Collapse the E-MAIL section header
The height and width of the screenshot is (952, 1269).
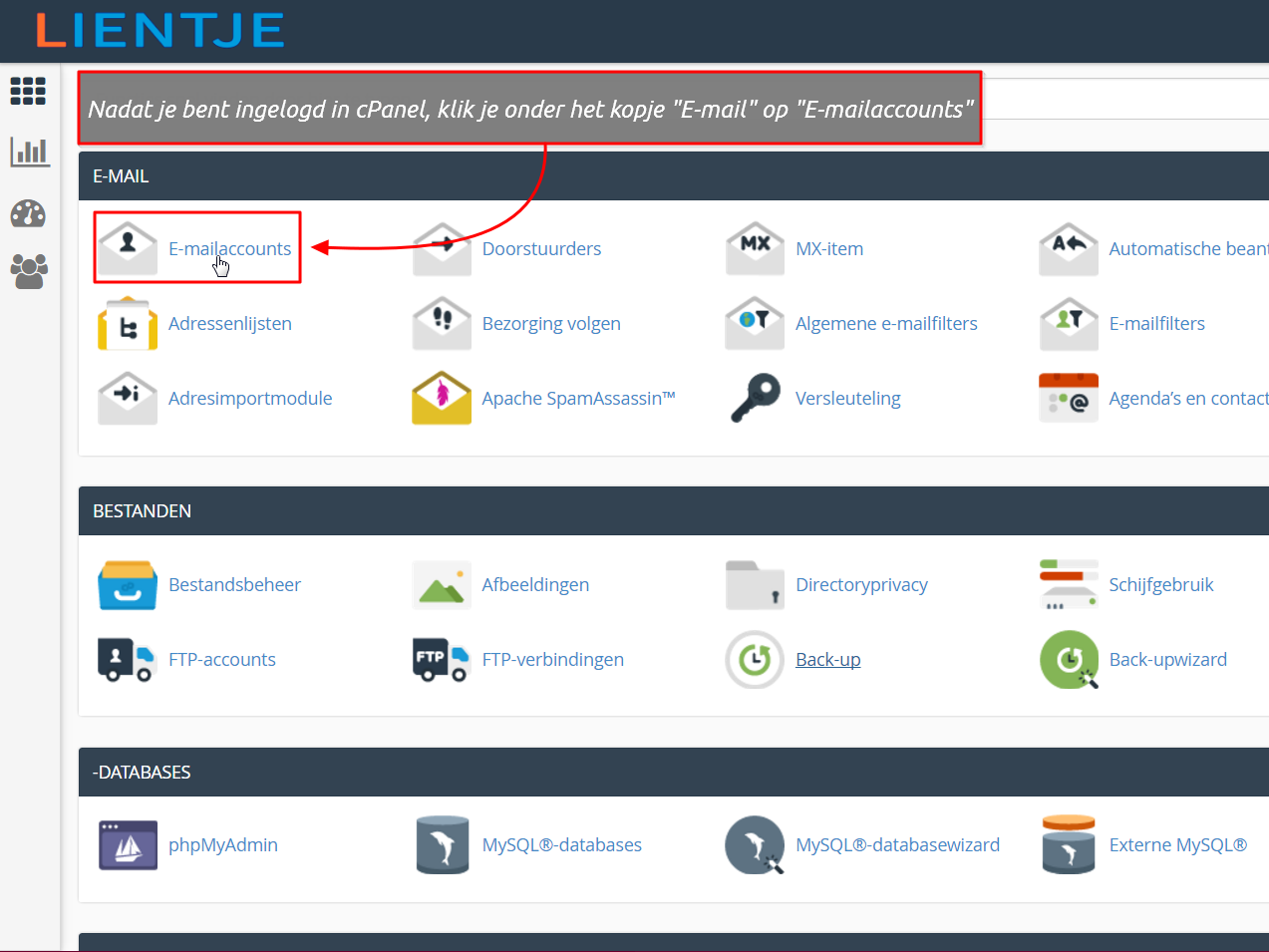(121, 176)
